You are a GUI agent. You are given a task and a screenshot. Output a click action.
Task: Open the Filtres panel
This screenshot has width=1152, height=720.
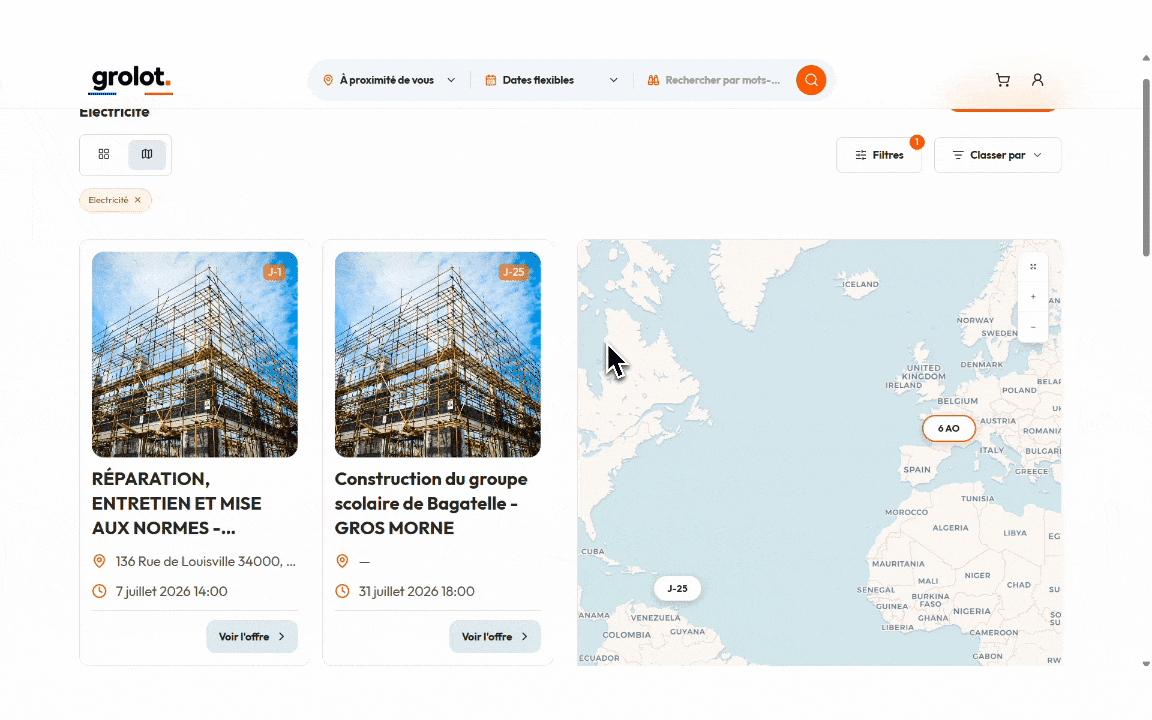(879, 155)
